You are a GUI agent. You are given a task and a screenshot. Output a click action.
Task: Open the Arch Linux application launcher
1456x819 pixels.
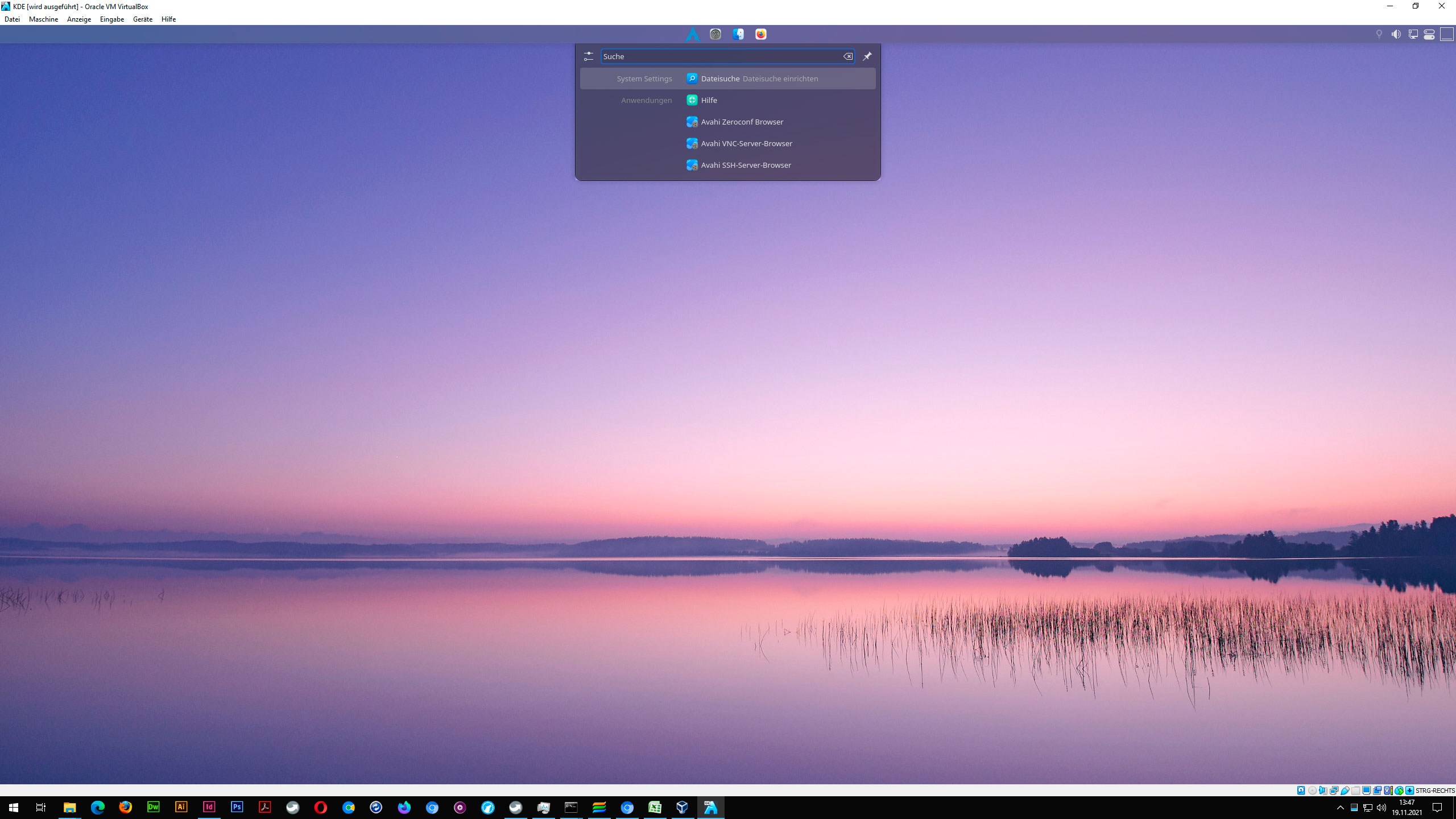point(692,34)
